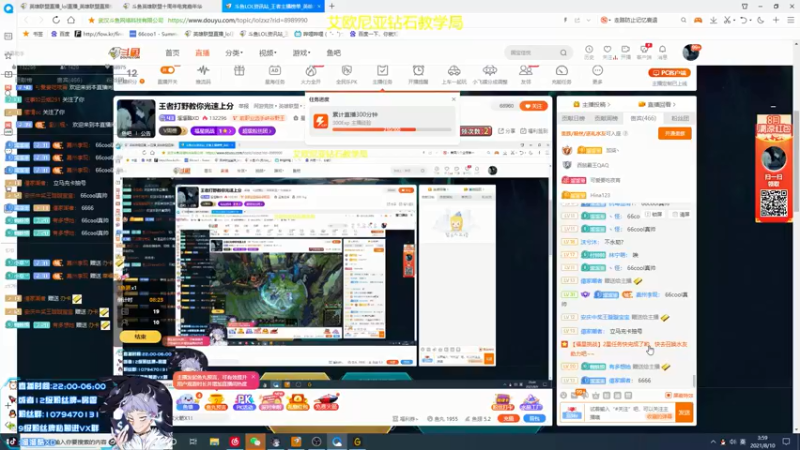The width and height of the screenshot is (800, 450).
Task: Reload the page via refresh icon
Action: click(56, 20)
